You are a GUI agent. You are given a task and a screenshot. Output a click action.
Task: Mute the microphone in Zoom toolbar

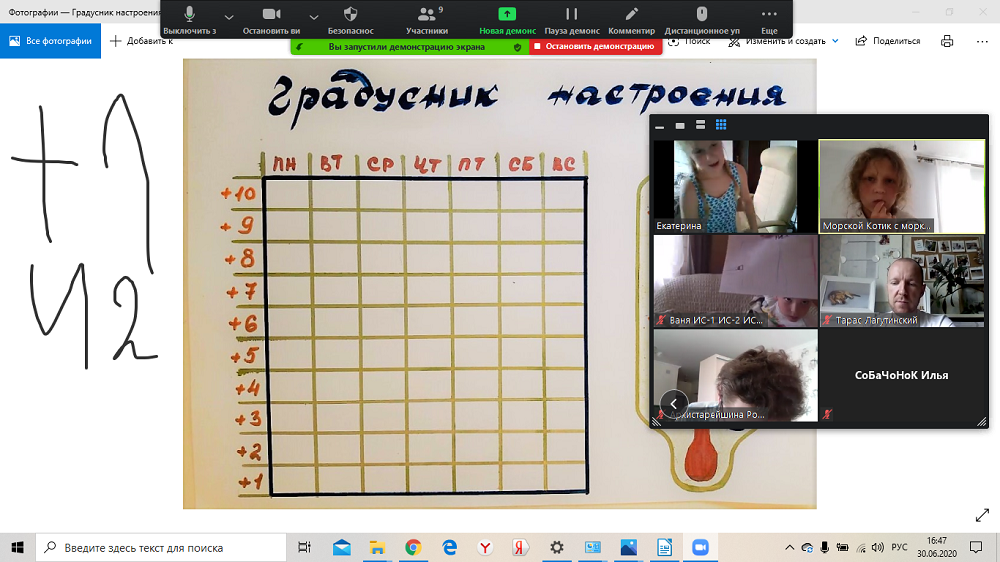[x=189, y=15]
